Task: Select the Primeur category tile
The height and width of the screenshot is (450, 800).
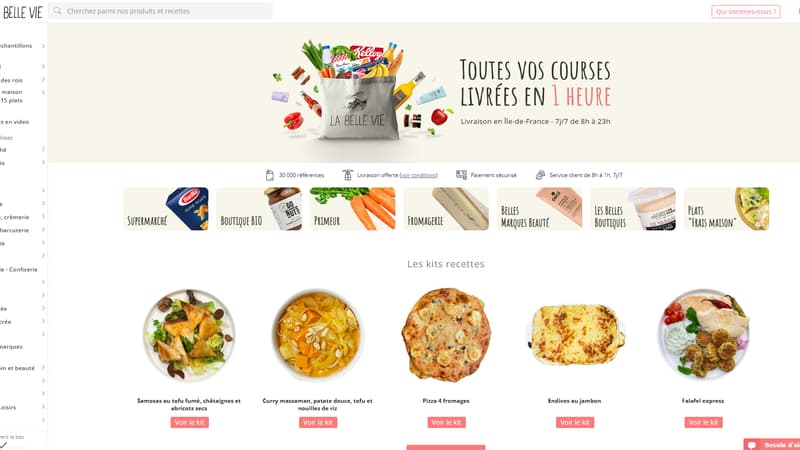Action: (x=353, y=209)
